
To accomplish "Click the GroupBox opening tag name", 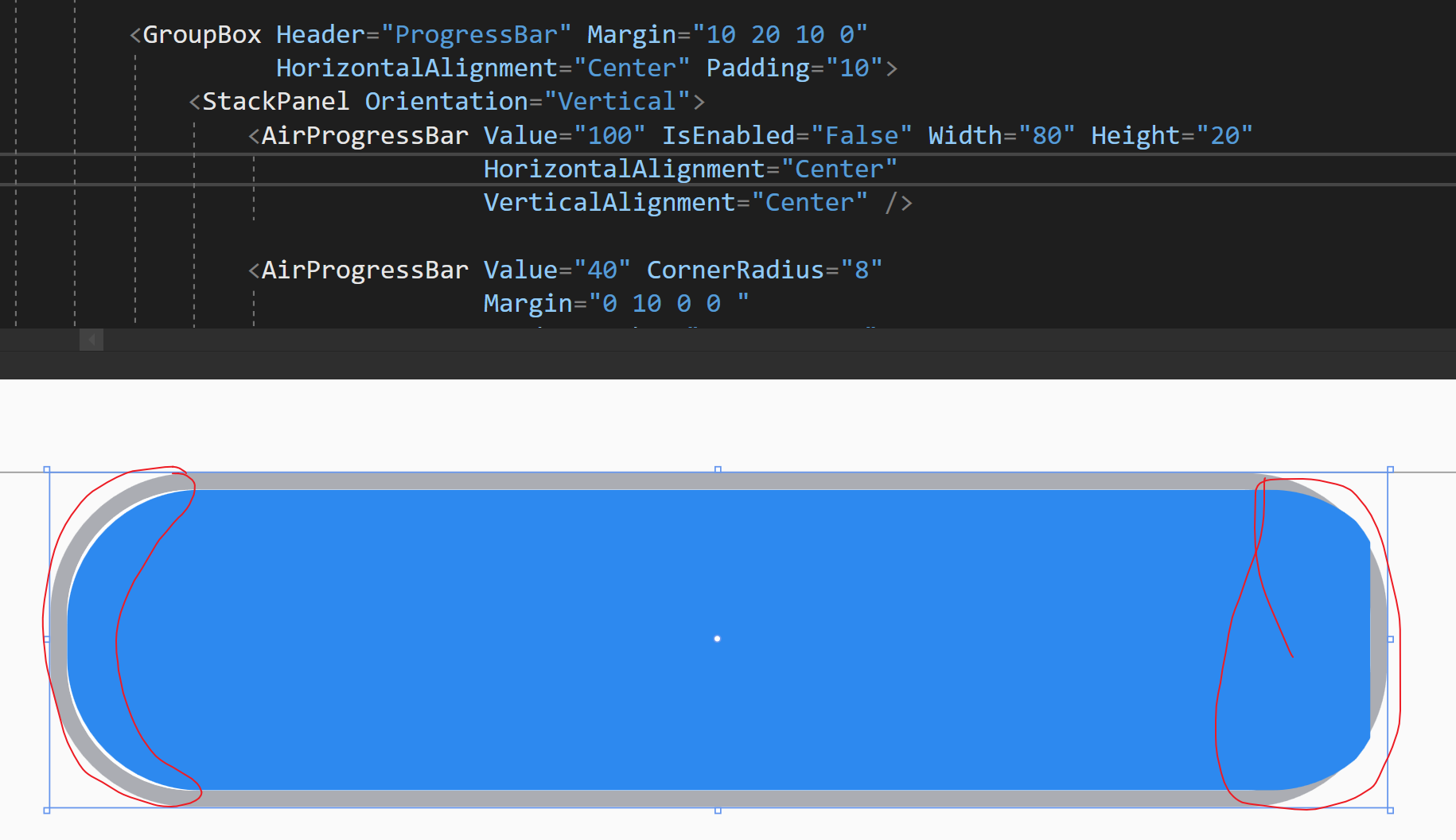I will point(202,34).
